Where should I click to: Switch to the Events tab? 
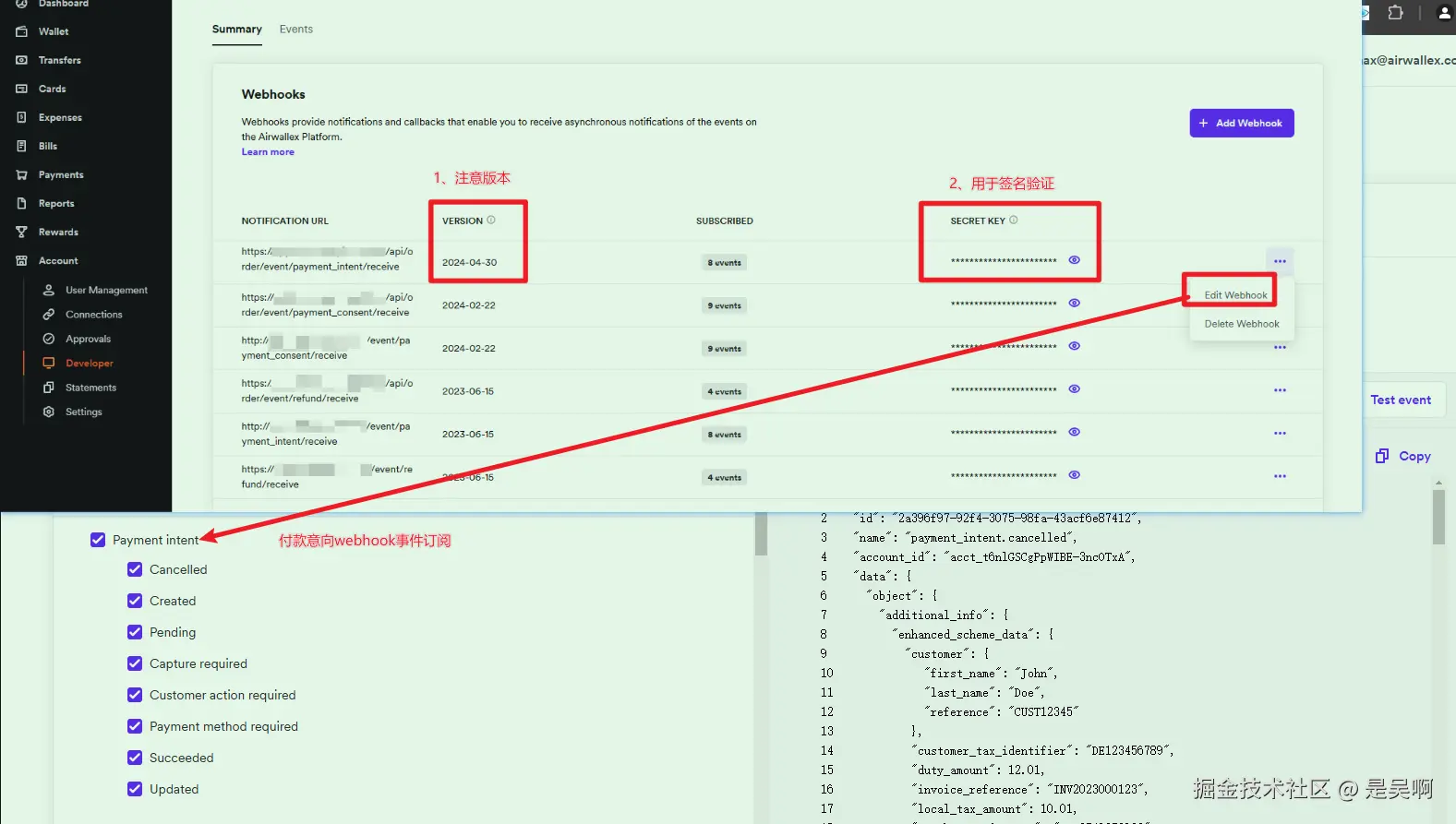tap(296, 30)
